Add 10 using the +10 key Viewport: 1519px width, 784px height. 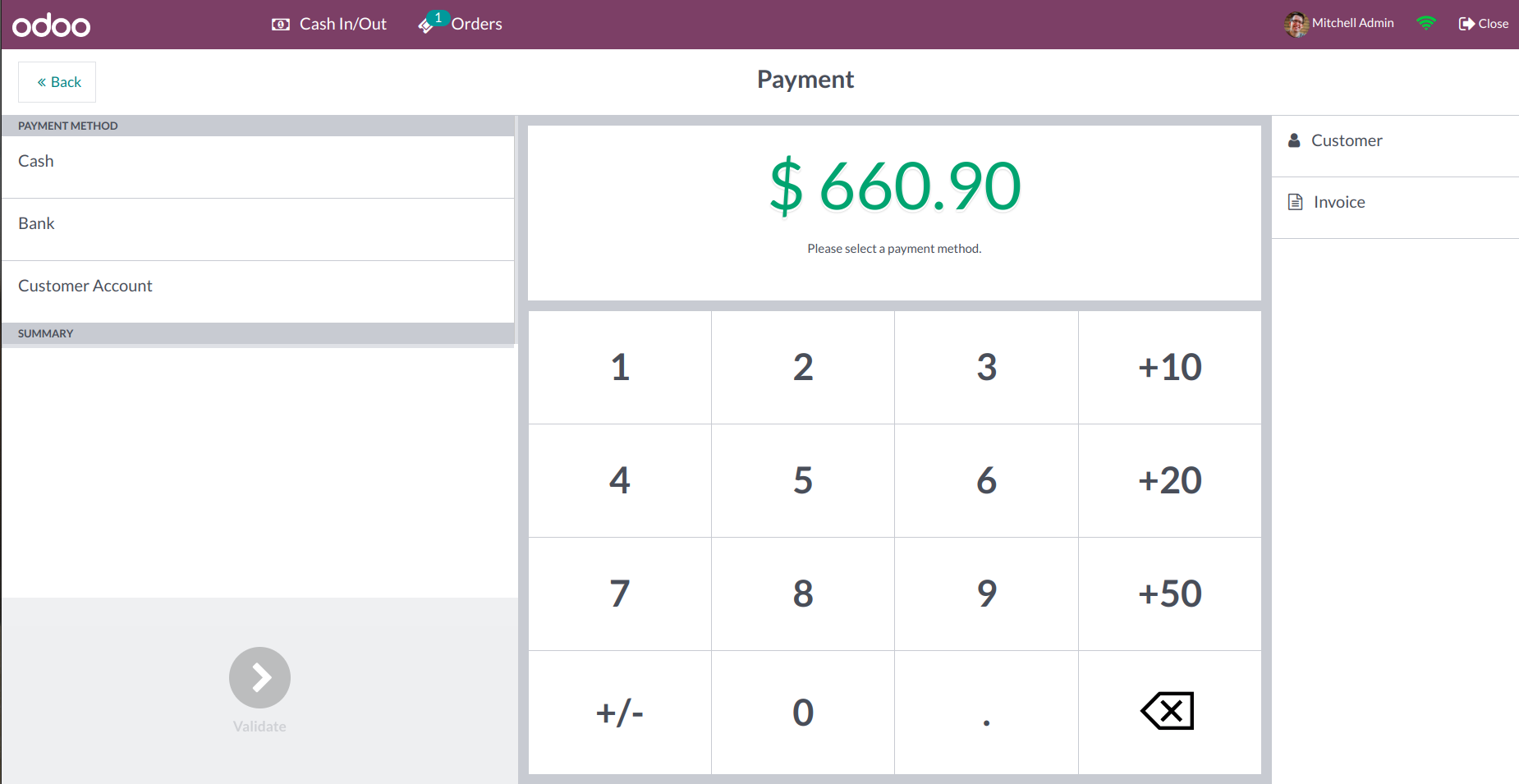(x=1169, y=367)
